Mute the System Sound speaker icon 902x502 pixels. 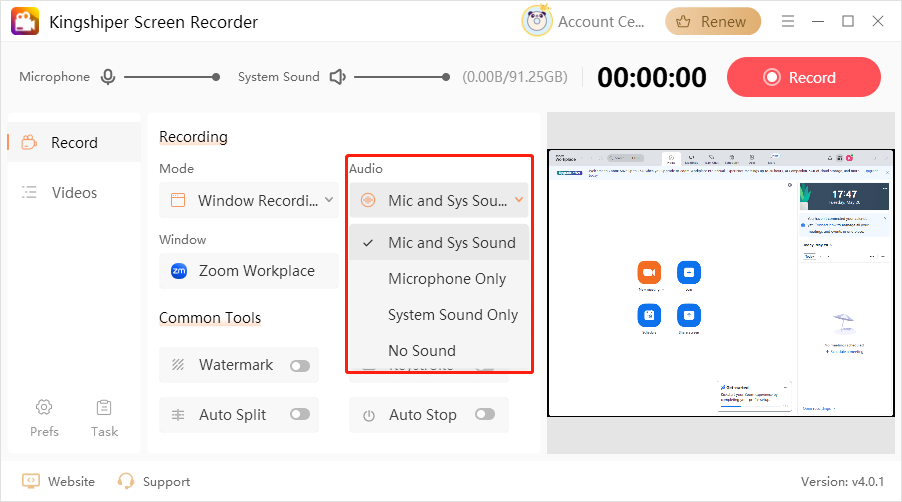(337, 77)
